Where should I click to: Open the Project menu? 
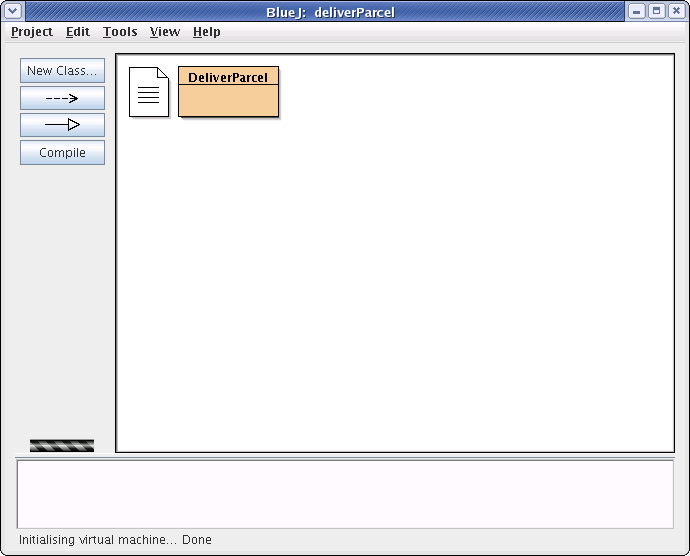pyautogui.click(x=32, y=32)
